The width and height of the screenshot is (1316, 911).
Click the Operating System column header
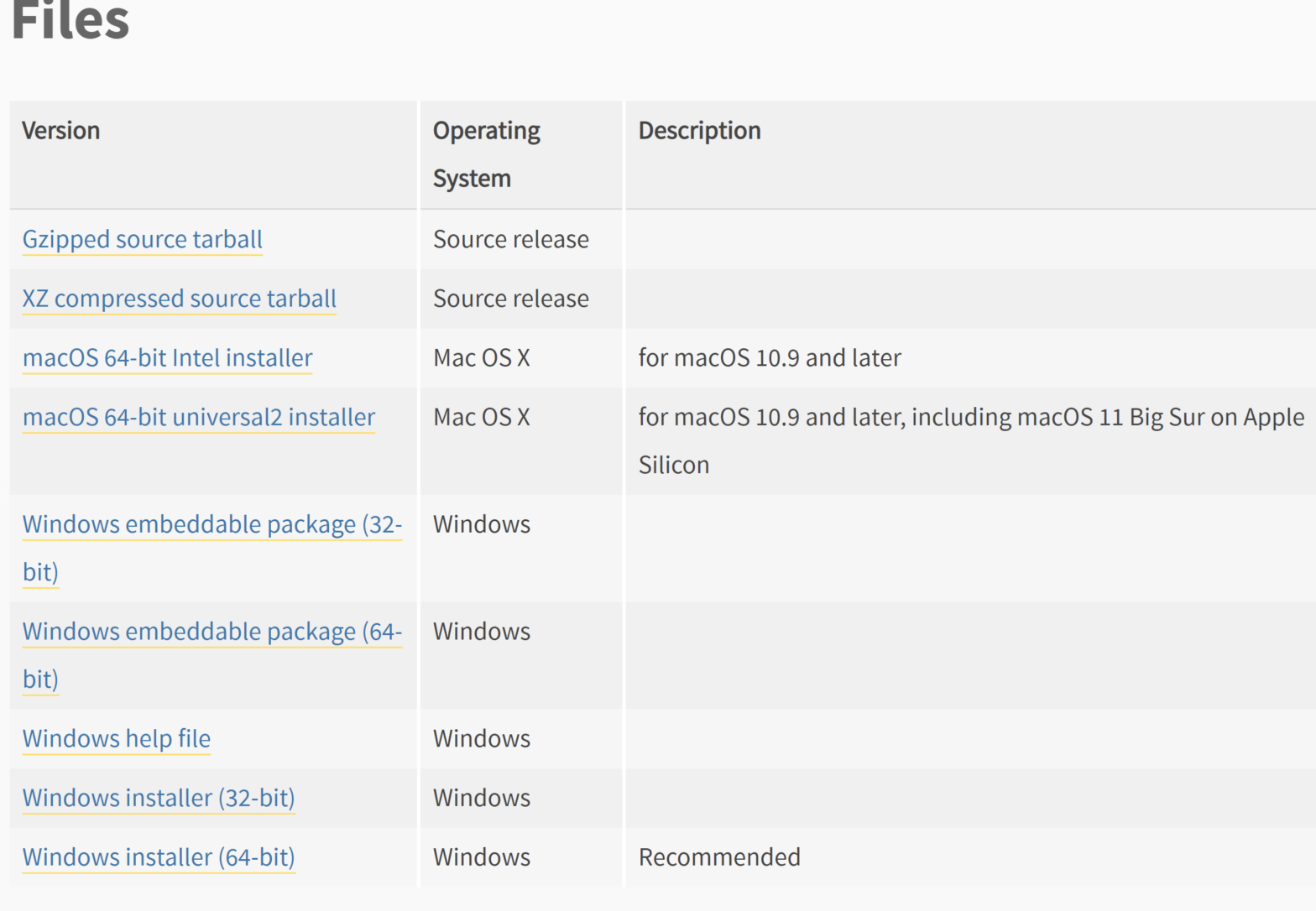(x=486, y=154)
